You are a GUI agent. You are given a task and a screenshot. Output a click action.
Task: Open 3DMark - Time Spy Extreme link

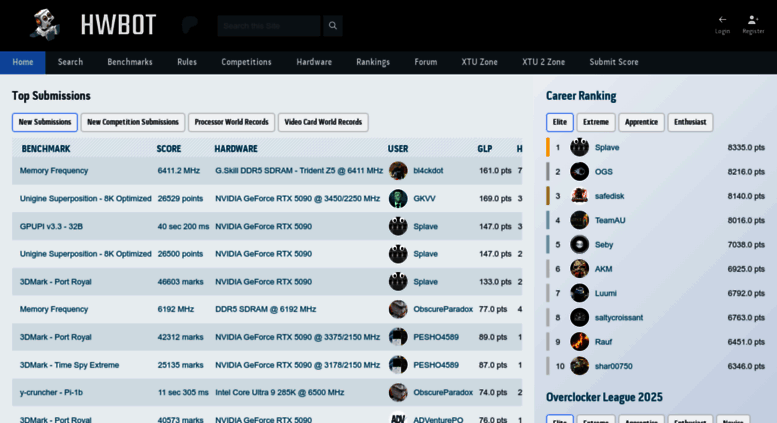[x=69, y=365]
